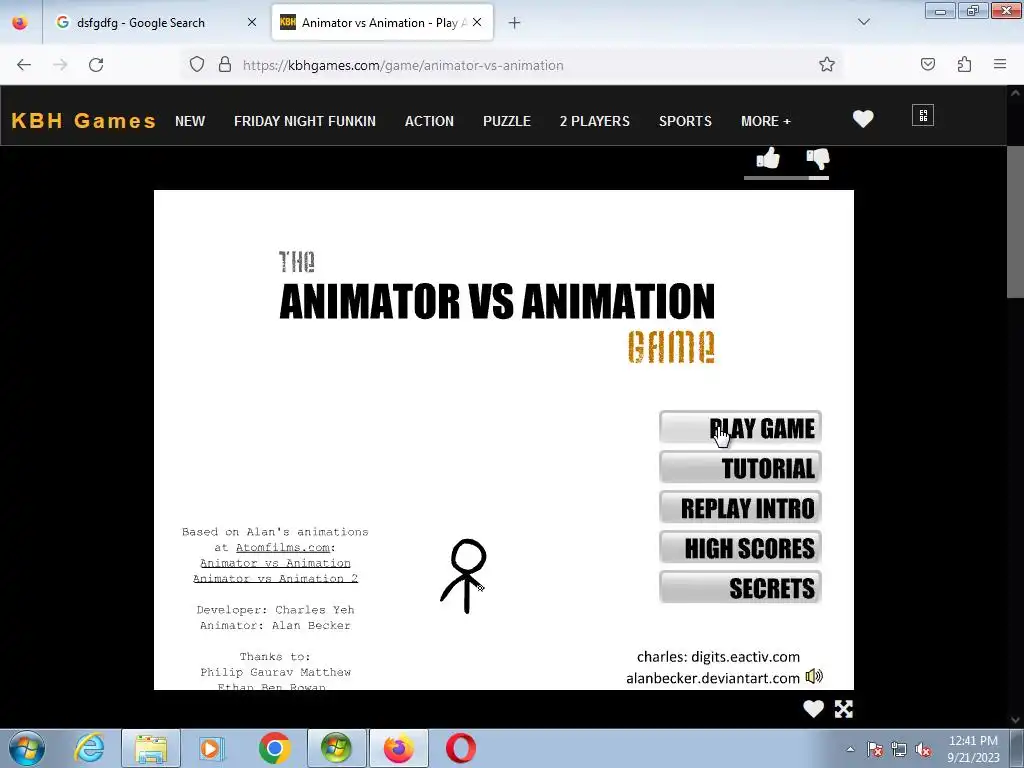Mute the game sound speaker icon
Screen dimensions: 1024x768
point(814,677)
